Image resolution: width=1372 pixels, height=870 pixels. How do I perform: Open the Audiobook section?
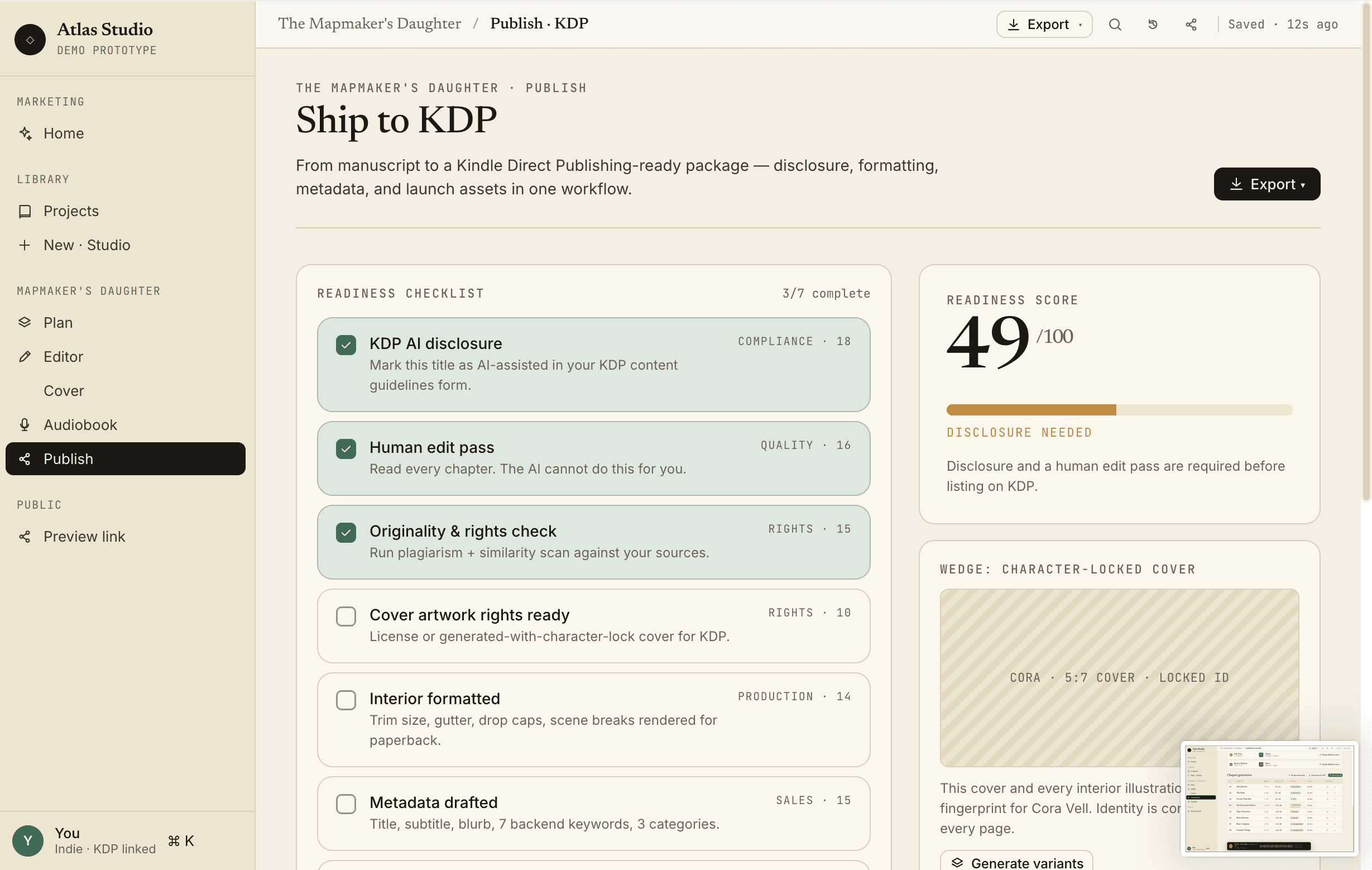click(x=126, y=425)
